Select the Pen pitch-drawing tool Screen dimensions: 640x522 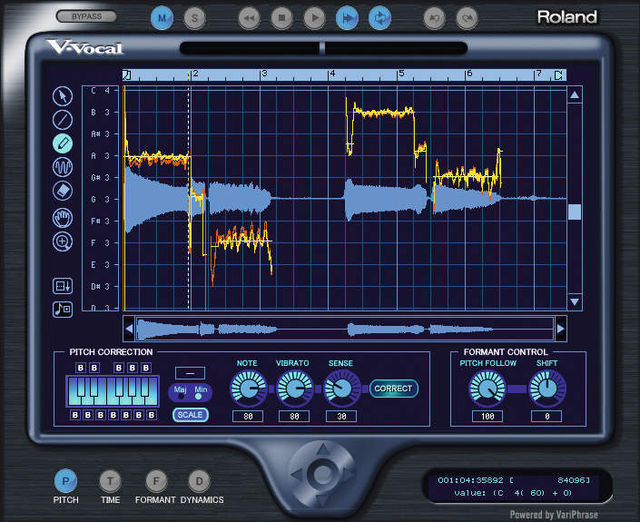pyautogui.click(x=63, y=144)
